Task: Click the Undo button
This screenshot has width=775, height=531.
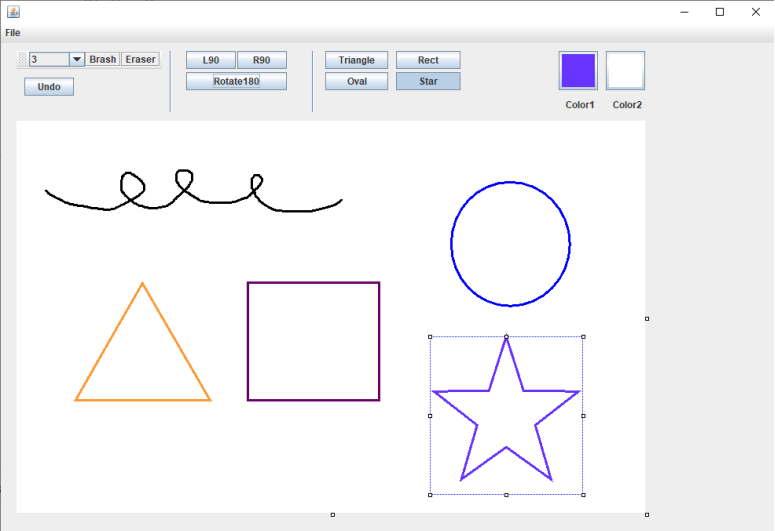Action: coord(49,87)
